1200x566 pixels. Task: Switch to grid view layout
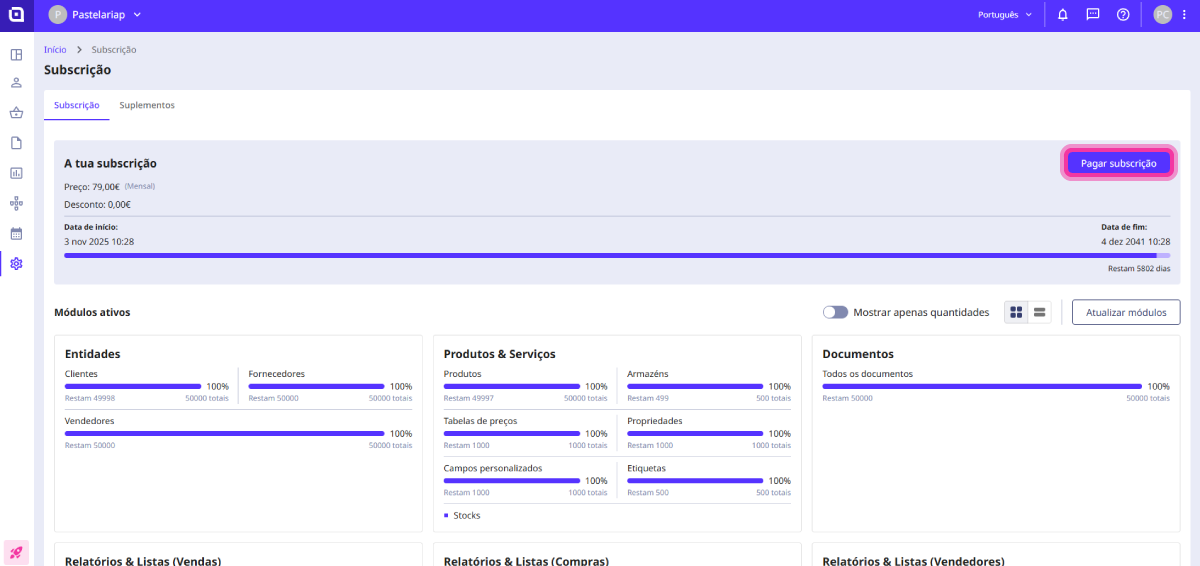(1016, 312)
